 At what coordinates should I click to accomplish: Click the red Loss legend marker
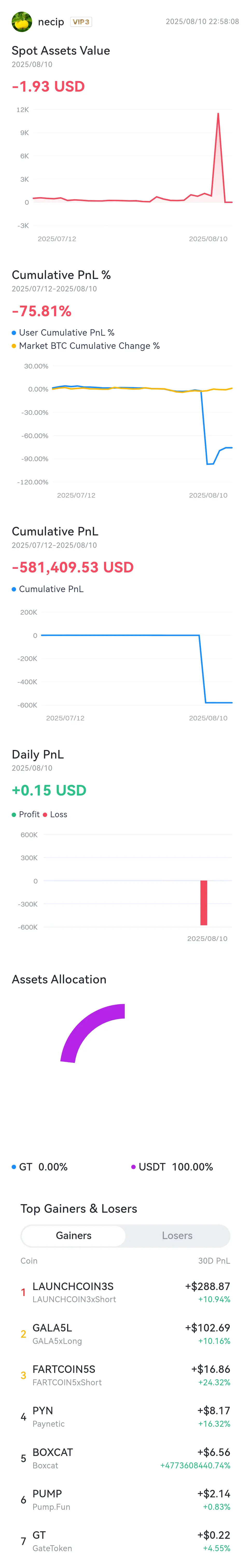(x=45, y=814)
